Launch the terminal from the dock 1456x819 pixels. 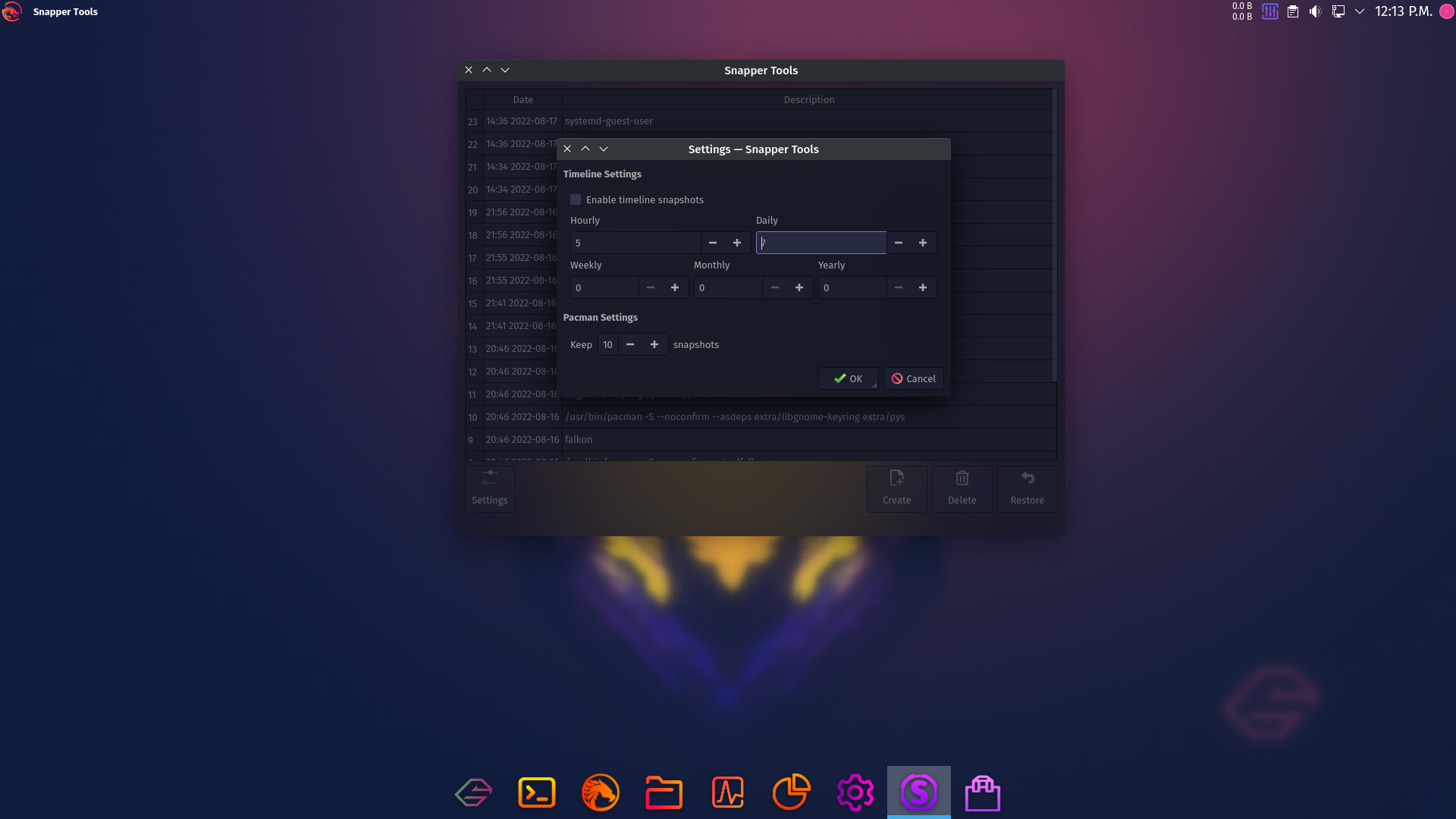click(537, 792)
